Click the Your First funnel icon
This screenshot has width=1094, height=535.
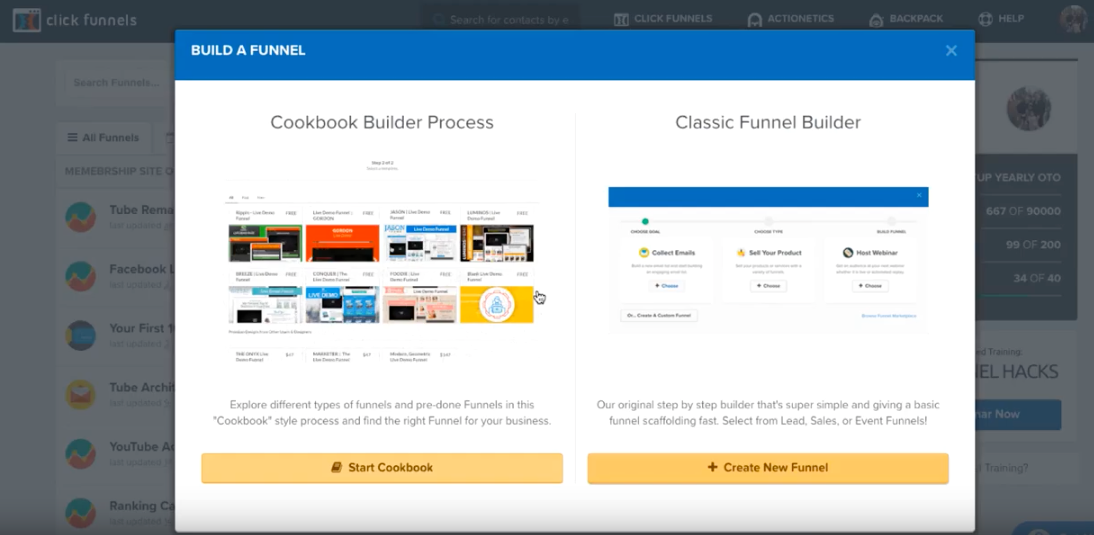tap(80, 336)
